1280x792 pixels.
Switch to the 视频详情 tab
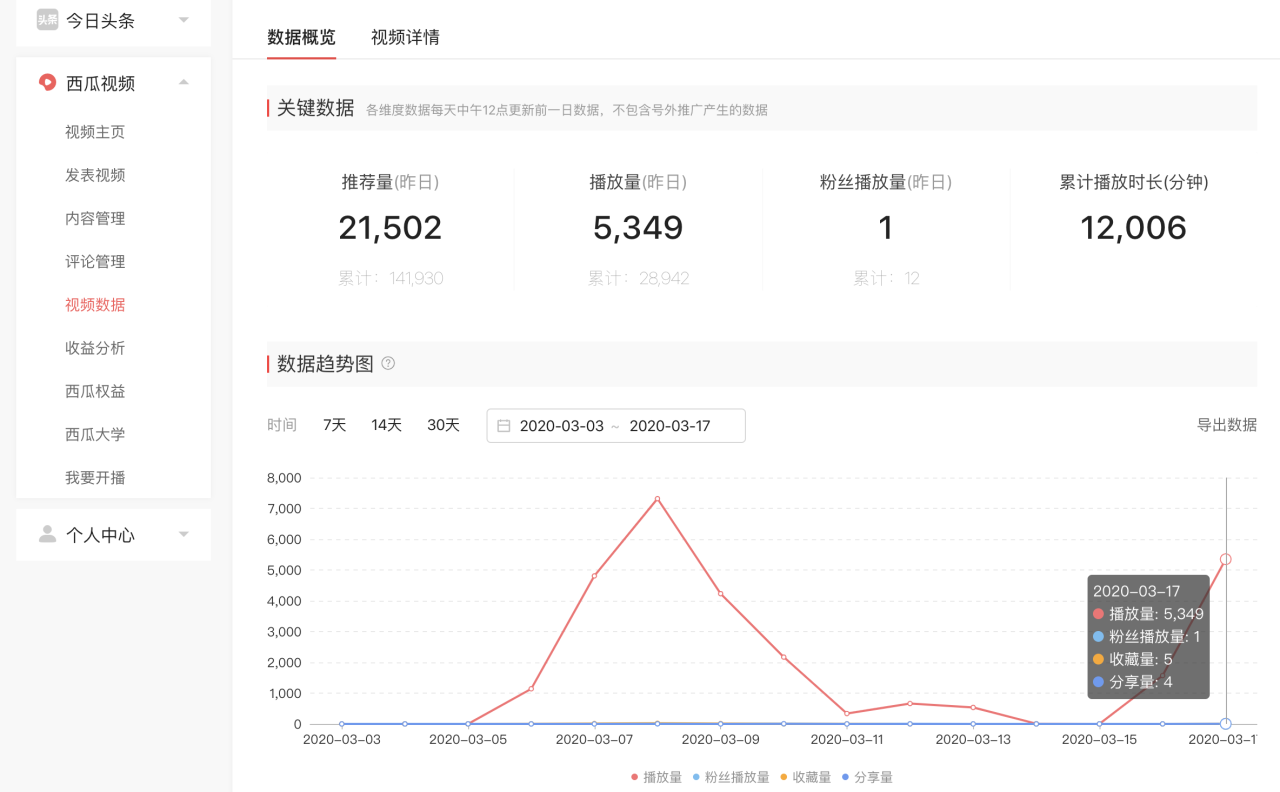[404, 37]
